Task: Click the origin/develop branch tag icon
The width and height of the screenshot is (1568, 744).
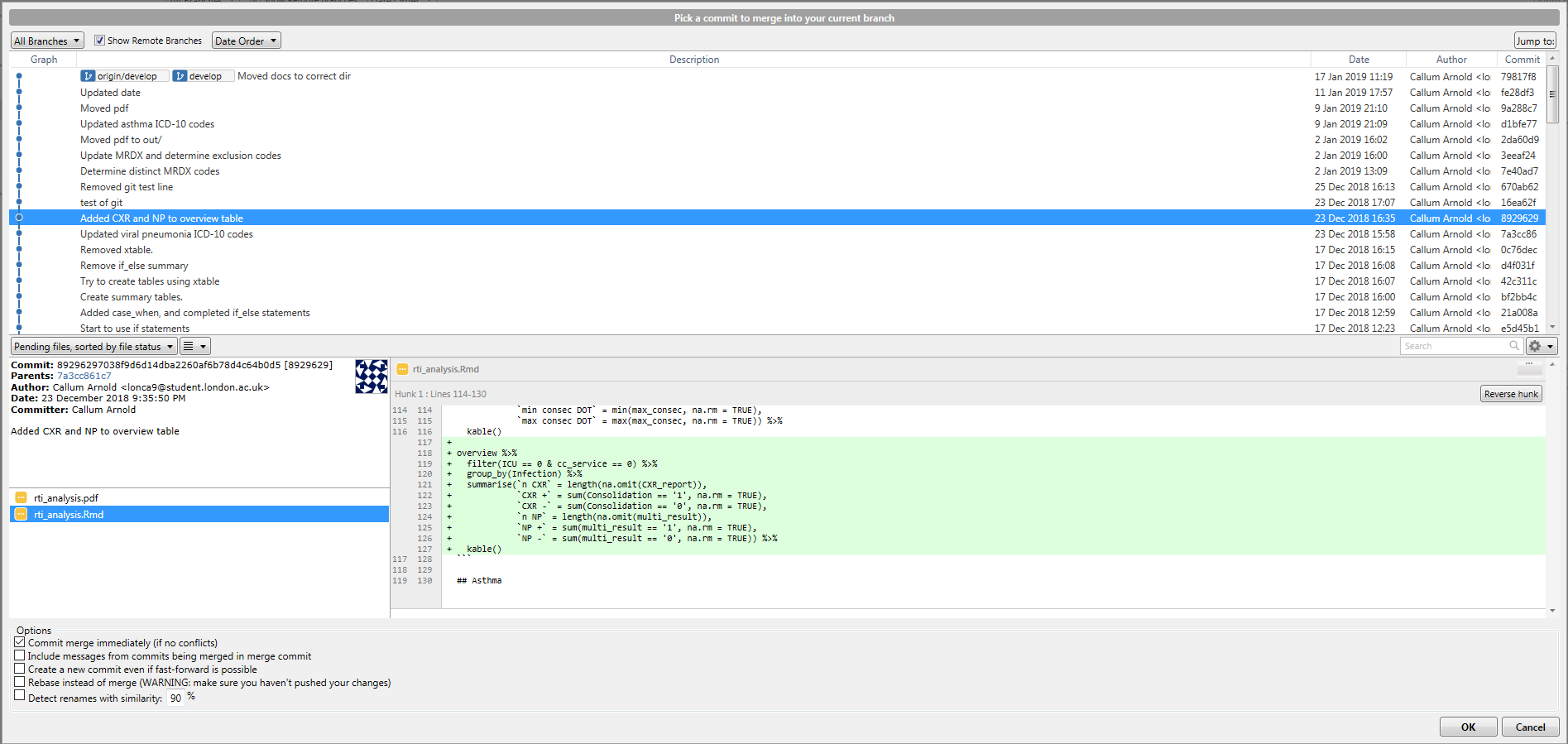Action: pos(89,76)
